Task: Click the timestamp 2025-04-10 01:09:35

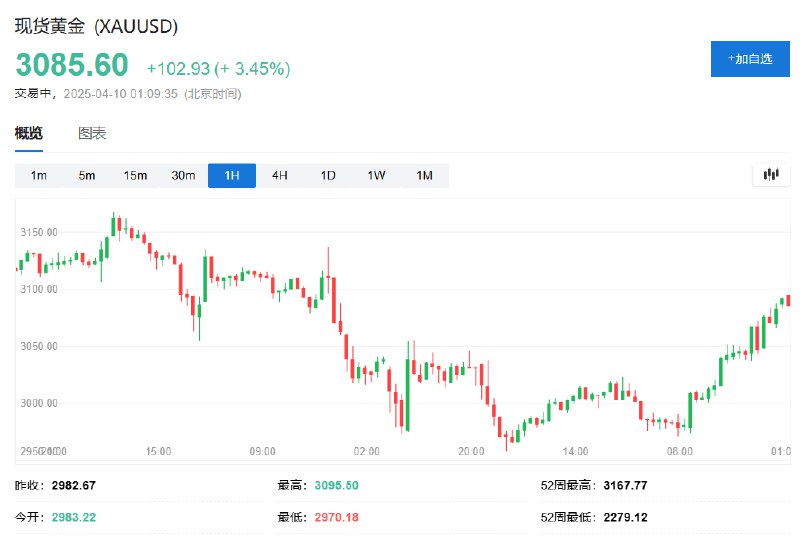Action: (120, 94)
